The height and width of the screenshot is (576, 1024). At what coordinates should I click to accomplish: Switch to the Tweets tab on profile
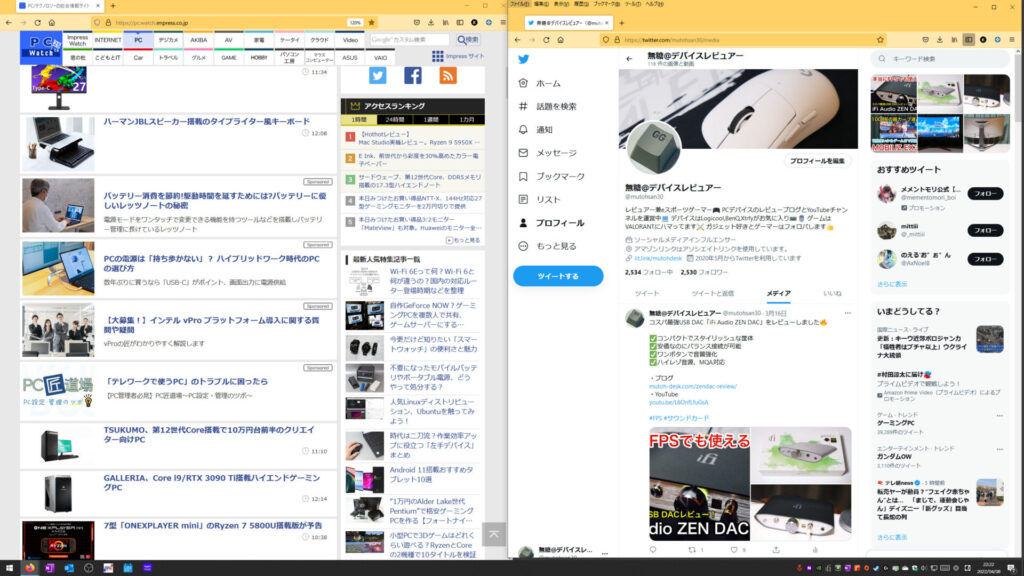point(647,294)
